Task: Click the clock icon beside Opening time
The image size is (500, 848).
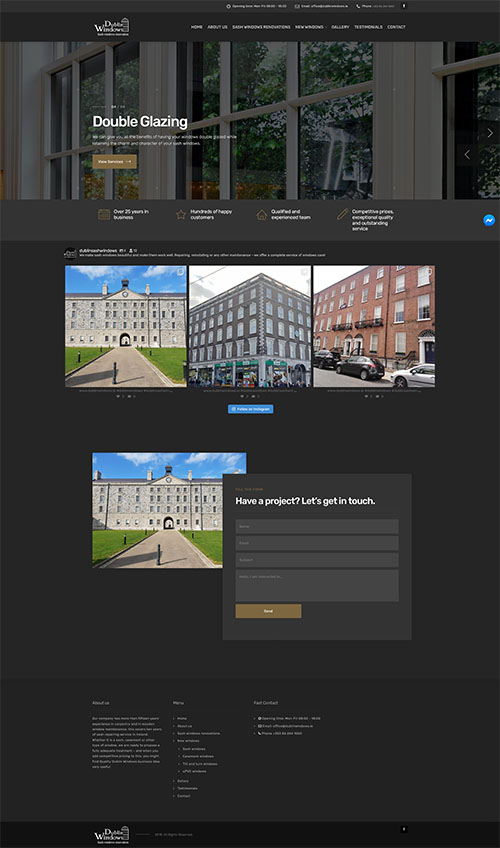Action: click(228, 6)
